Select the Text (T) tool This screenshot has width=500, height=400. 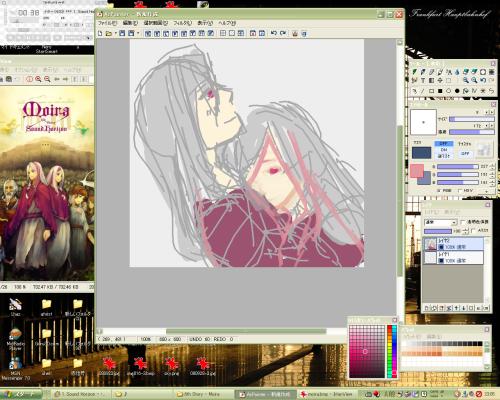[x=423, y=80]
